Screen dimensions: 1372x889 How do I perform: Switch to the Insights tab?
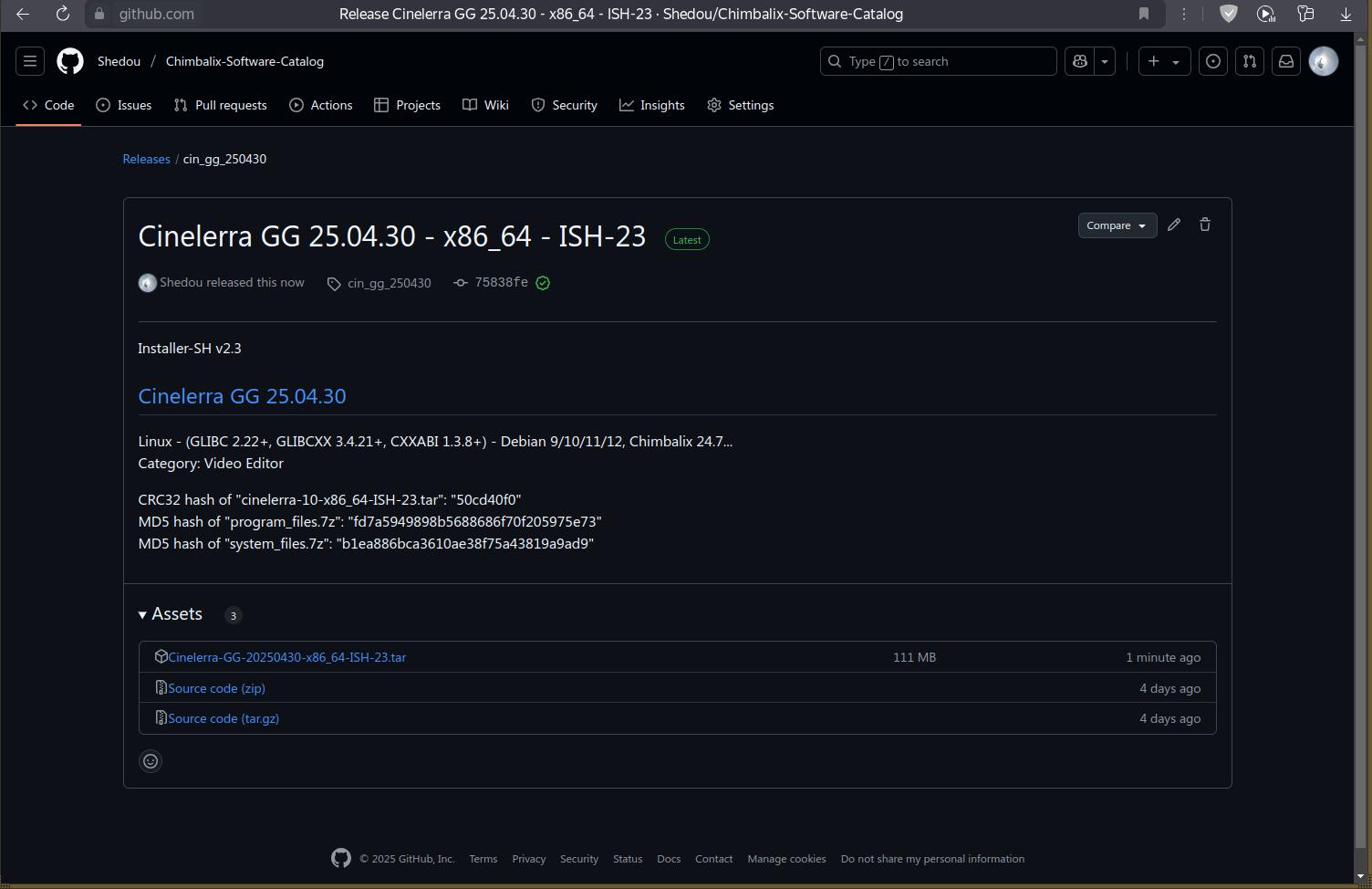652,105
